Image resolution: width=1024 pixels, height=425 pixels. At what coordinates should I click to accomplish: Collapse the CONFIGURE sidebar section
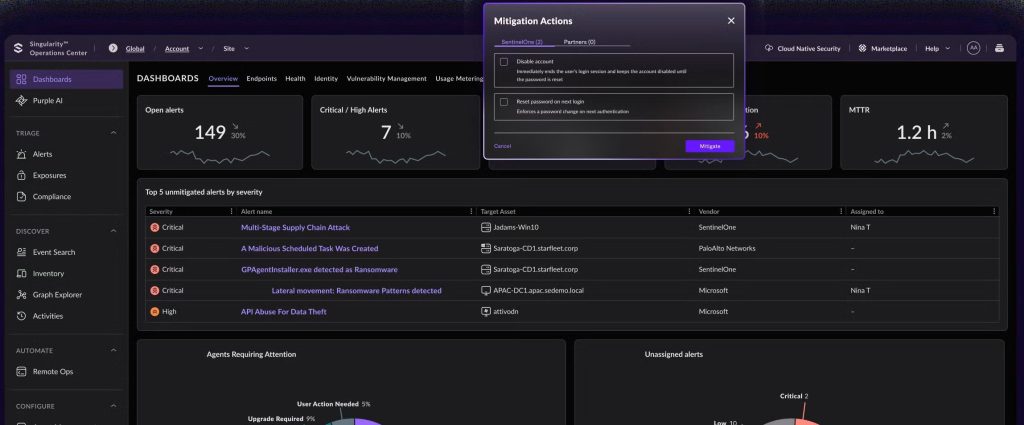[113, 406]
